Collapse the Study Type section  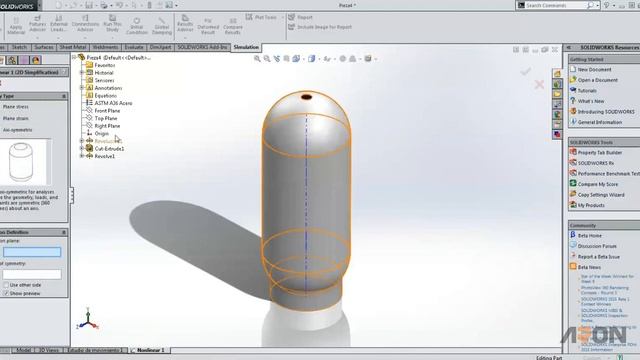pyautogui.click(x=64, y=96)
